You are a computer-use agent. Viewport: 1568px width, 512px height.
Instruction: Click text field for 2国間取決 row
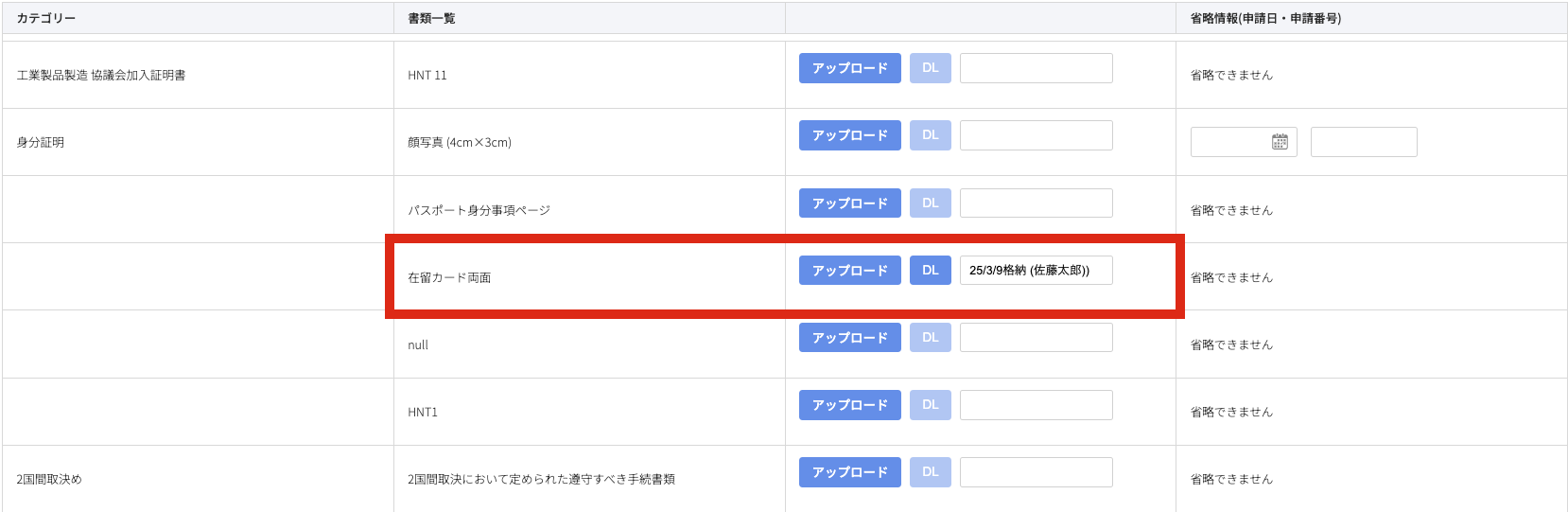tap(1036, 472)
